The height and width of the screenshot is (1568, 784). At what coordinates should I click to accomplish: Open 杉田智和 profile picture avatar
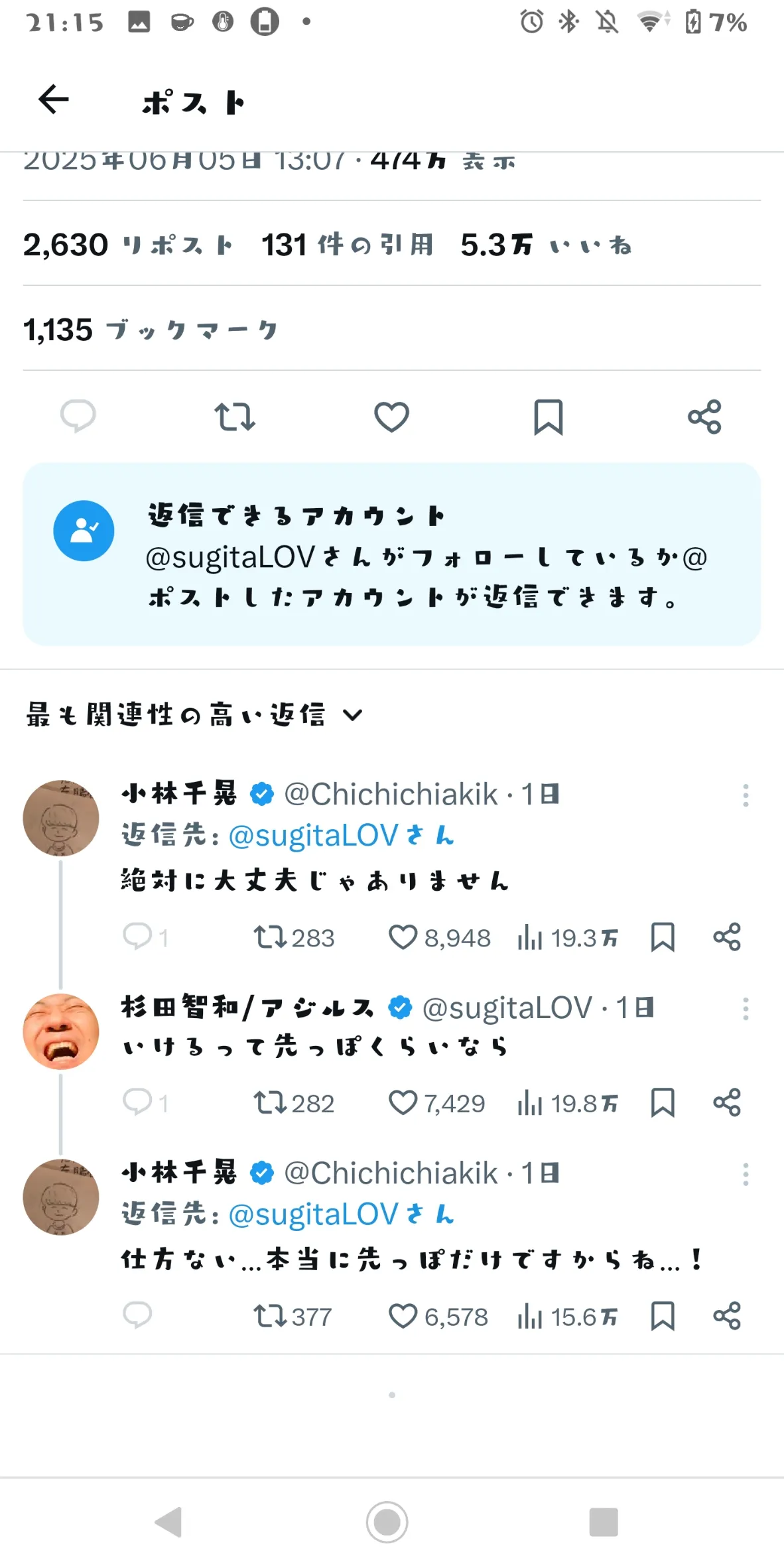click(x=61, y=1031)
